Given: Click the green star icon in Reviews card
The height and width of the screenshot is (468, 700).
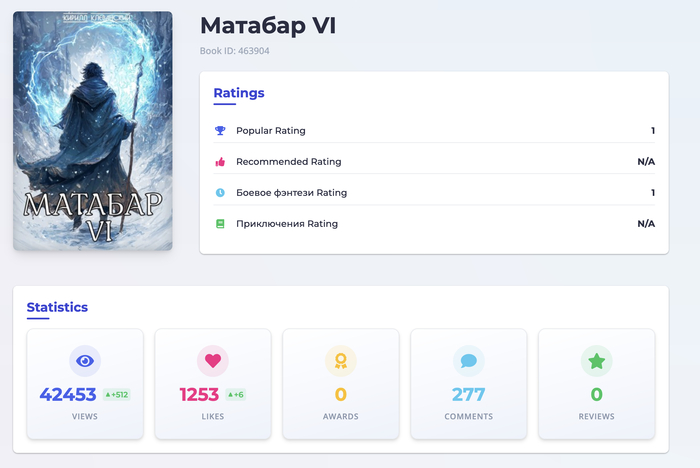Looking at the screenshot, I should (596, 361).
